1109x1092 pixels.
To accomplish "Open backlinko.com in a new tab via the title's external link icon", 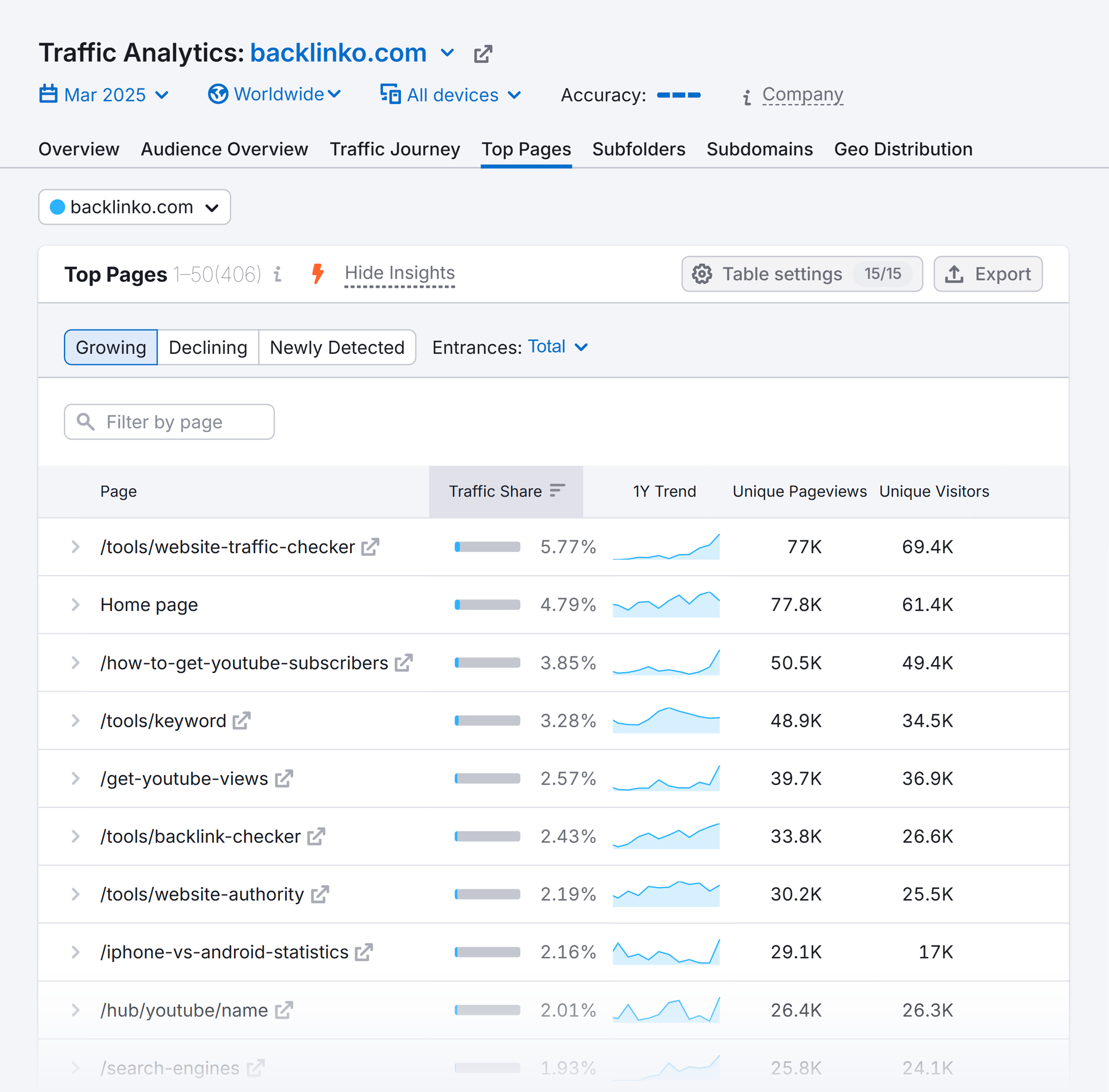I will pyautogui.click(x=483, y=54).
